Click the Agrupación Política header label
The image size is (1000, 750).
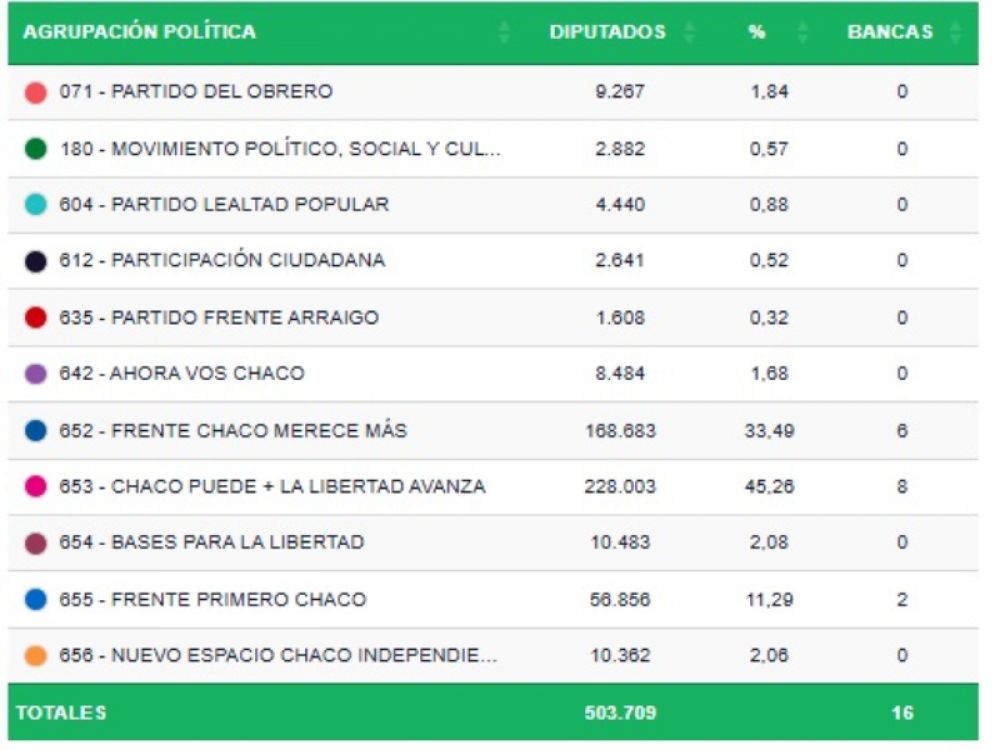click(140, 32)
